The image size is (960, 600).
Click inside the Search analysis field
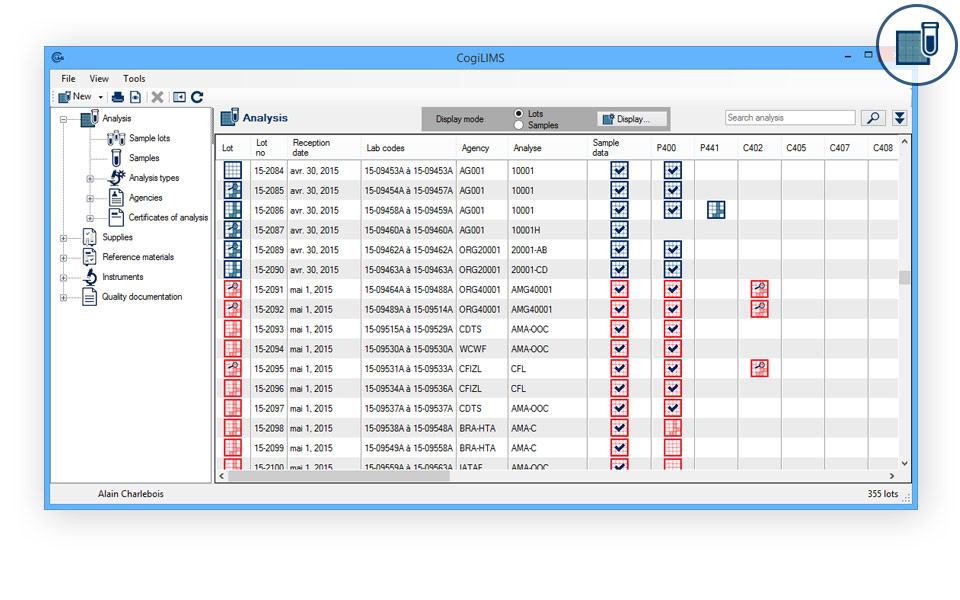[x=790, y=117]
